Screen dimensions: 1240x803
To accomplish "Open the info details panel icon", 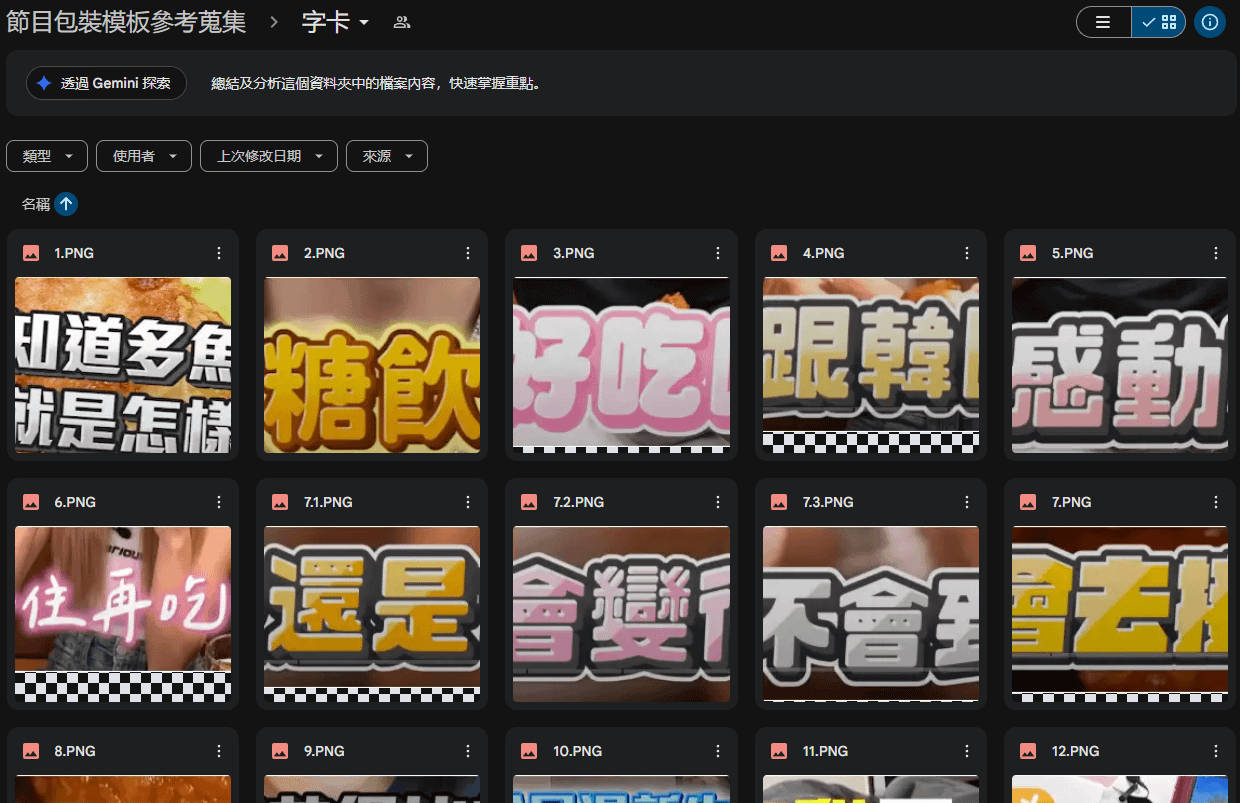I will click(1210, 22).
